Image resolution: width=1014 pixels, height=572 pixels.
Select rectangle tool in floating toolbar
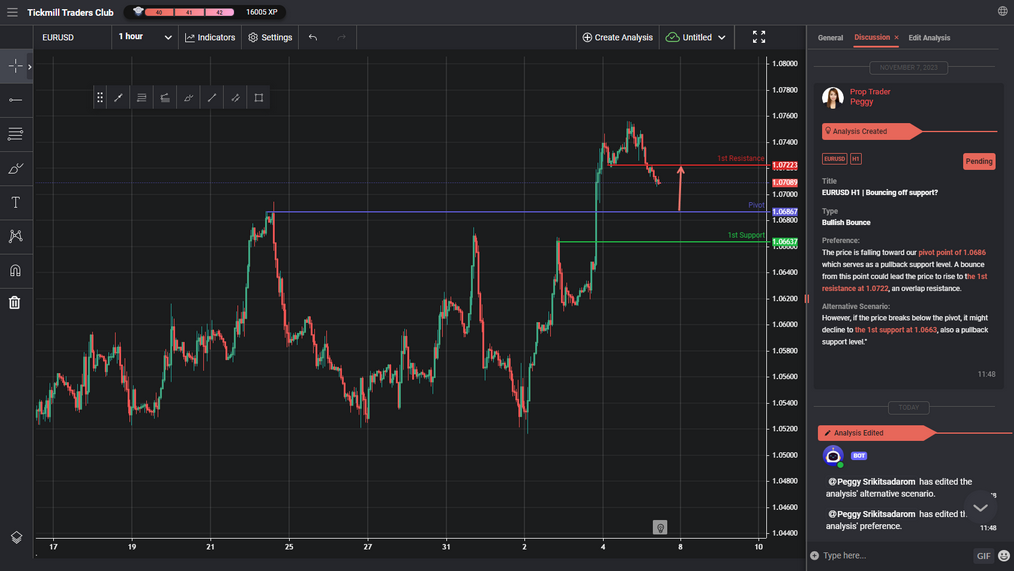tap(258, 98)
